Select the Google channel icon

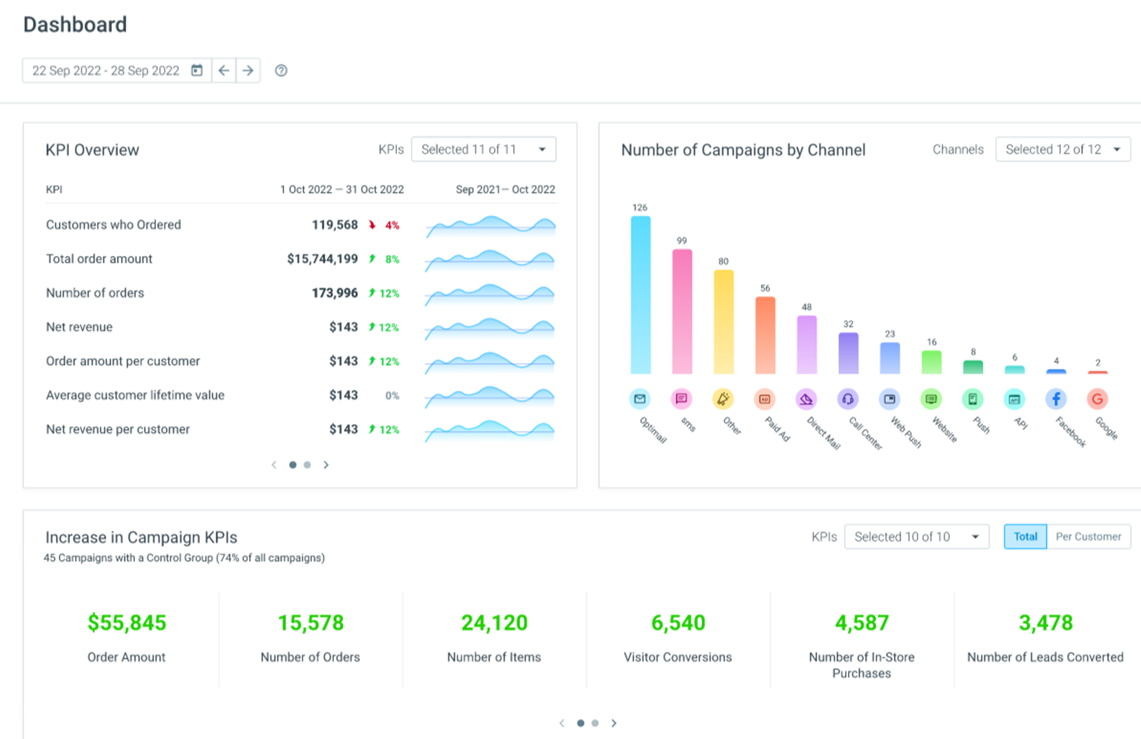[x=1097, y=399]
